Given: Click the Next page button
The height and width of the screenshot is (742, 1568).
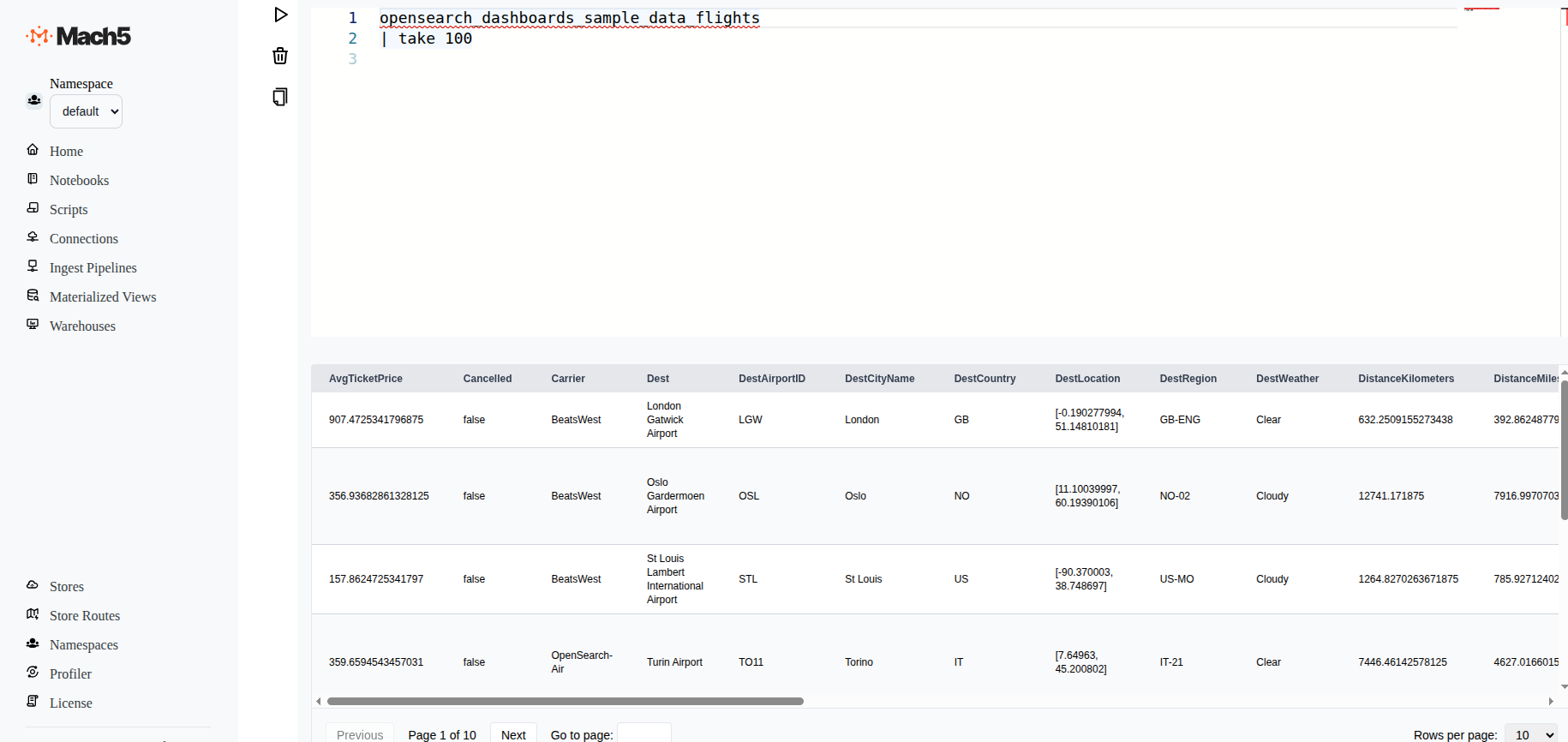Looking at the screenshot, I should pyautogui.click(x=513, y=734).
